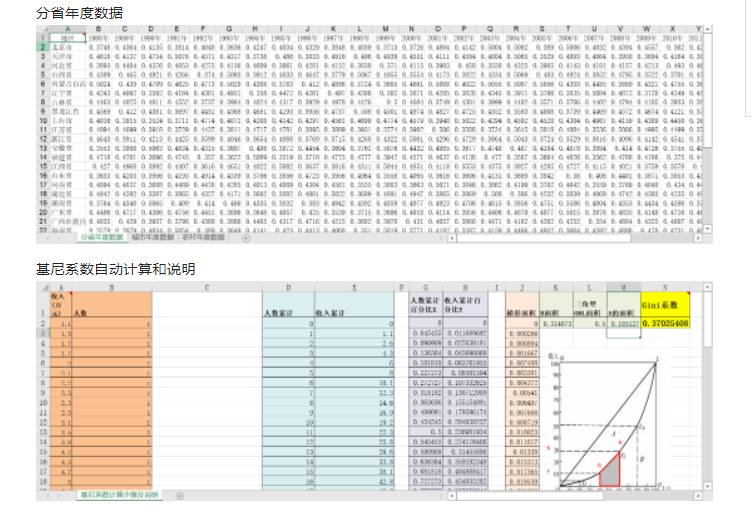This screenshot has height=512, width=752.
Task: Click the 1988年 header cell
Action: [x=99, y=38]
